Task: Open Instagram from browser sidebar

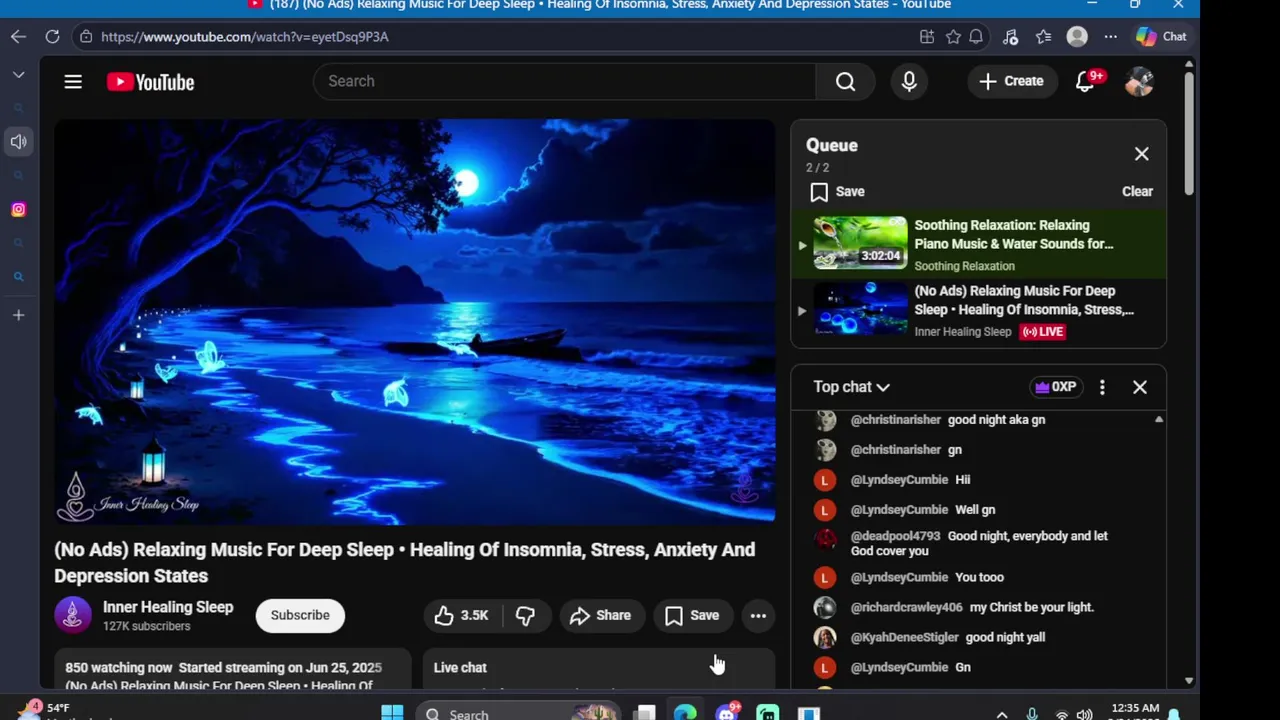Action: point(18,209)
